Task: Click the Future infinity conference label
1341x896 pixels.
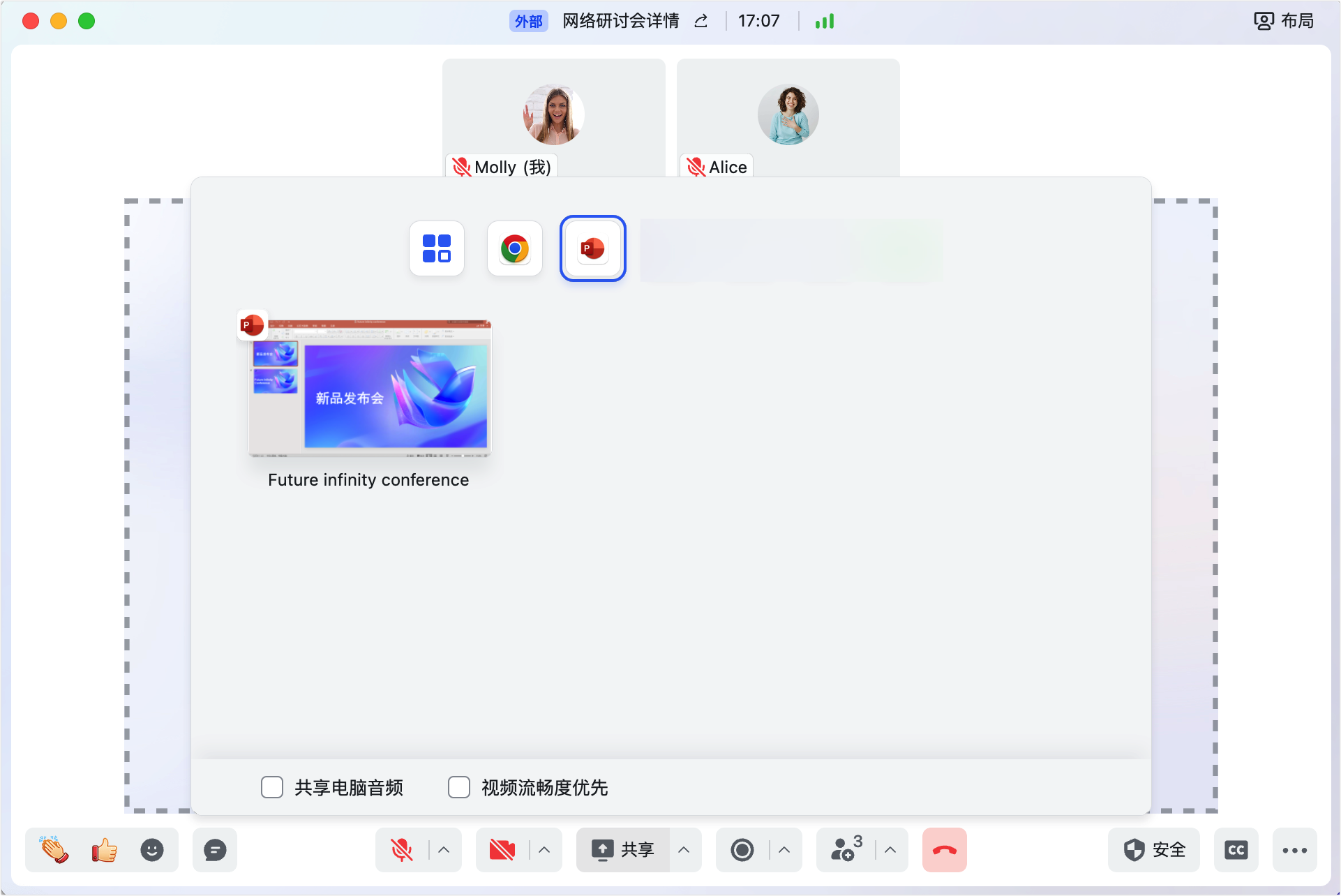Action: pos(368,480)
